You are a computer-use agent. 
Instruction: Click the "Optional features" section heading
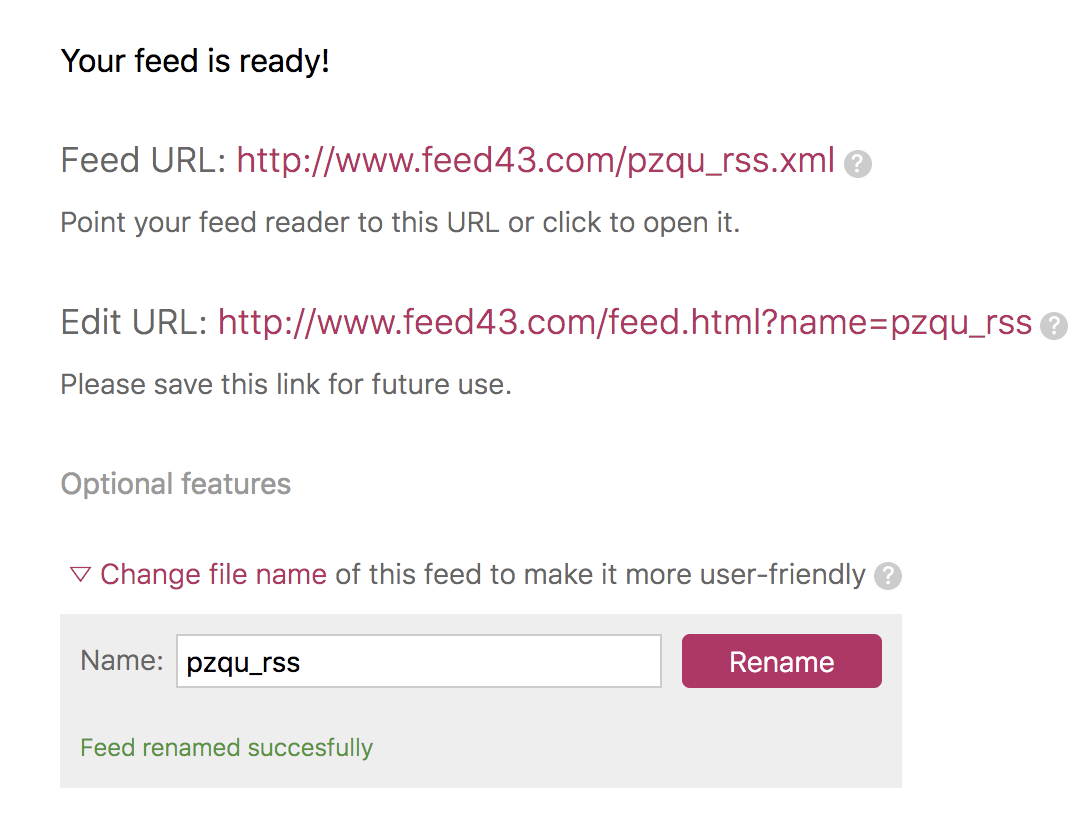(176, 484)
